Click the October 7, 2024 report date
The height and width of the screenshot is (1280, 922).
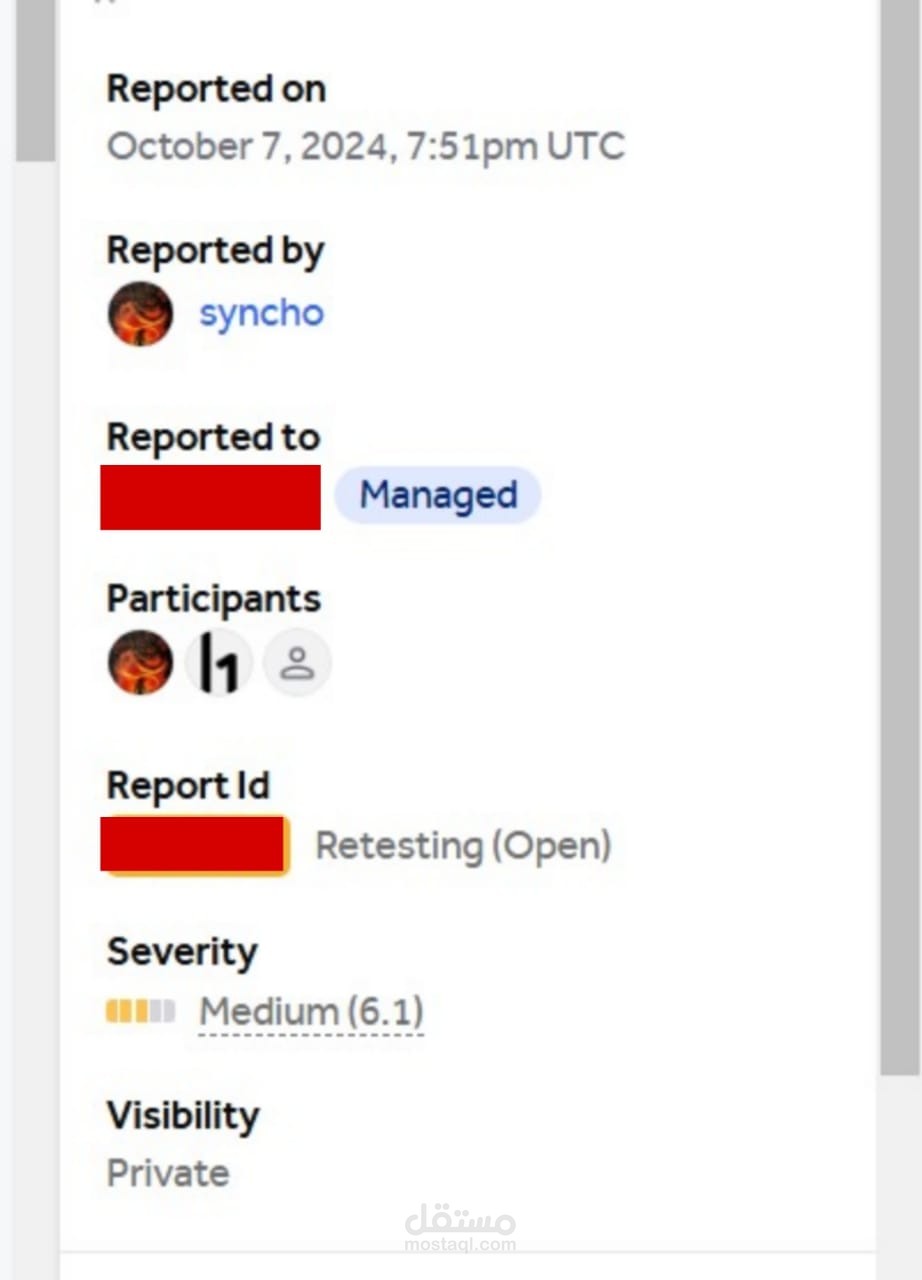coord(365,147)
